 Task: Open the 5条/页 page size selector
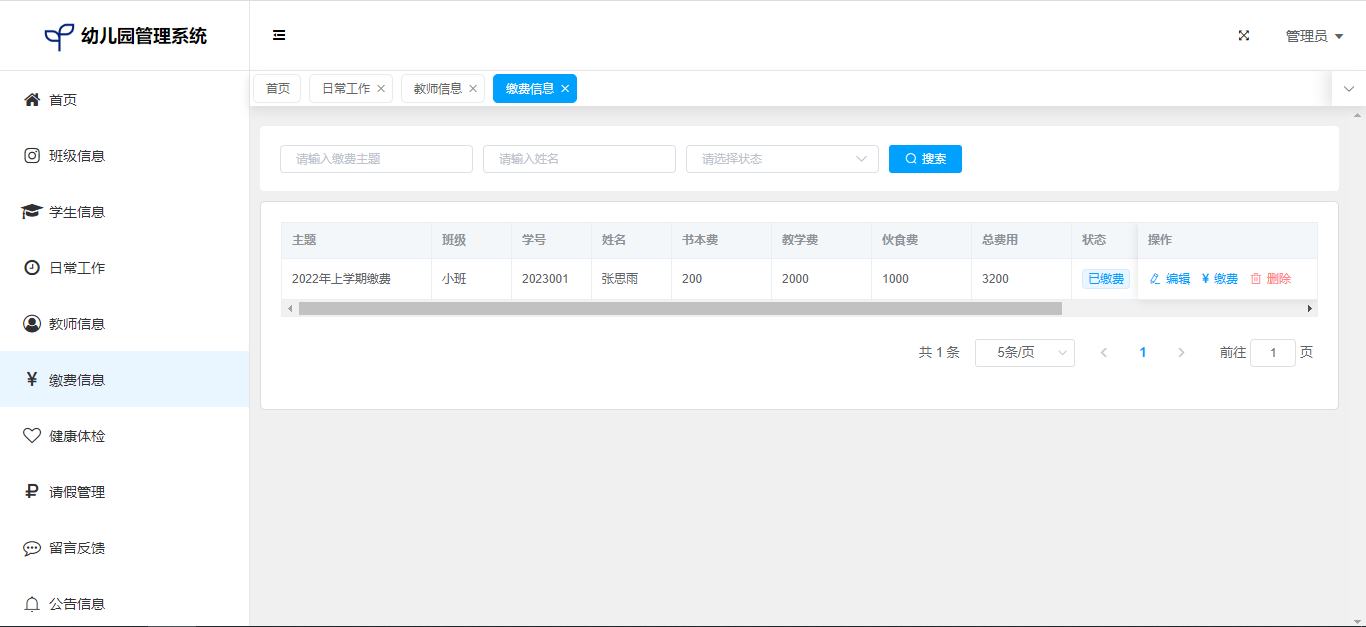pos(1024,353)
